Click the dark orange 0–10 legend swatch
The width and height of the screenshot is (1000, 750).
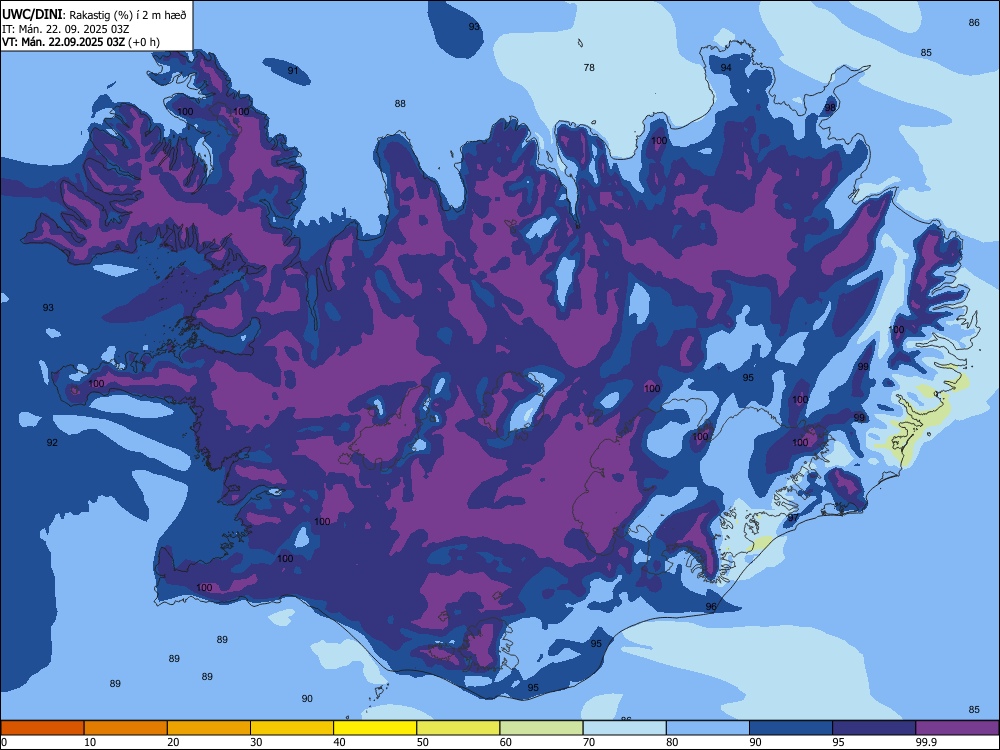(42, 728)
